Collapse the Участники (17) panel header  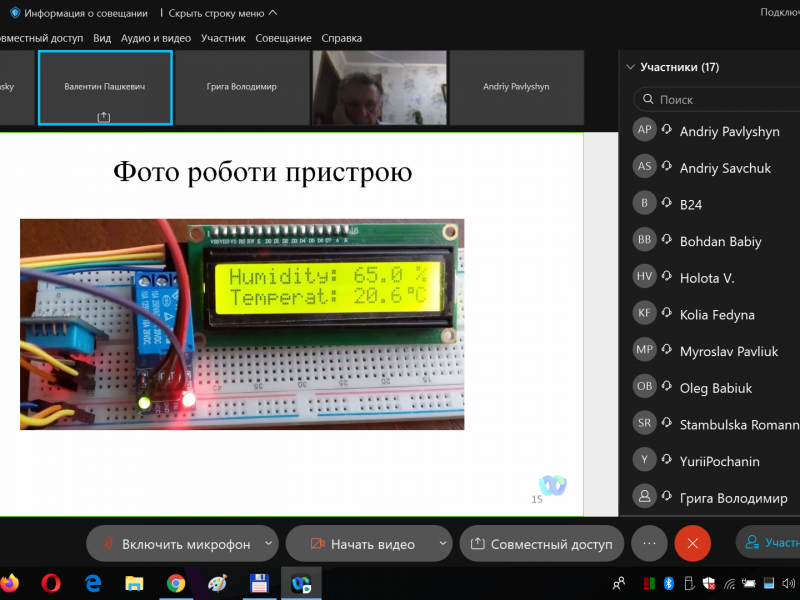[x=630, y=68]
